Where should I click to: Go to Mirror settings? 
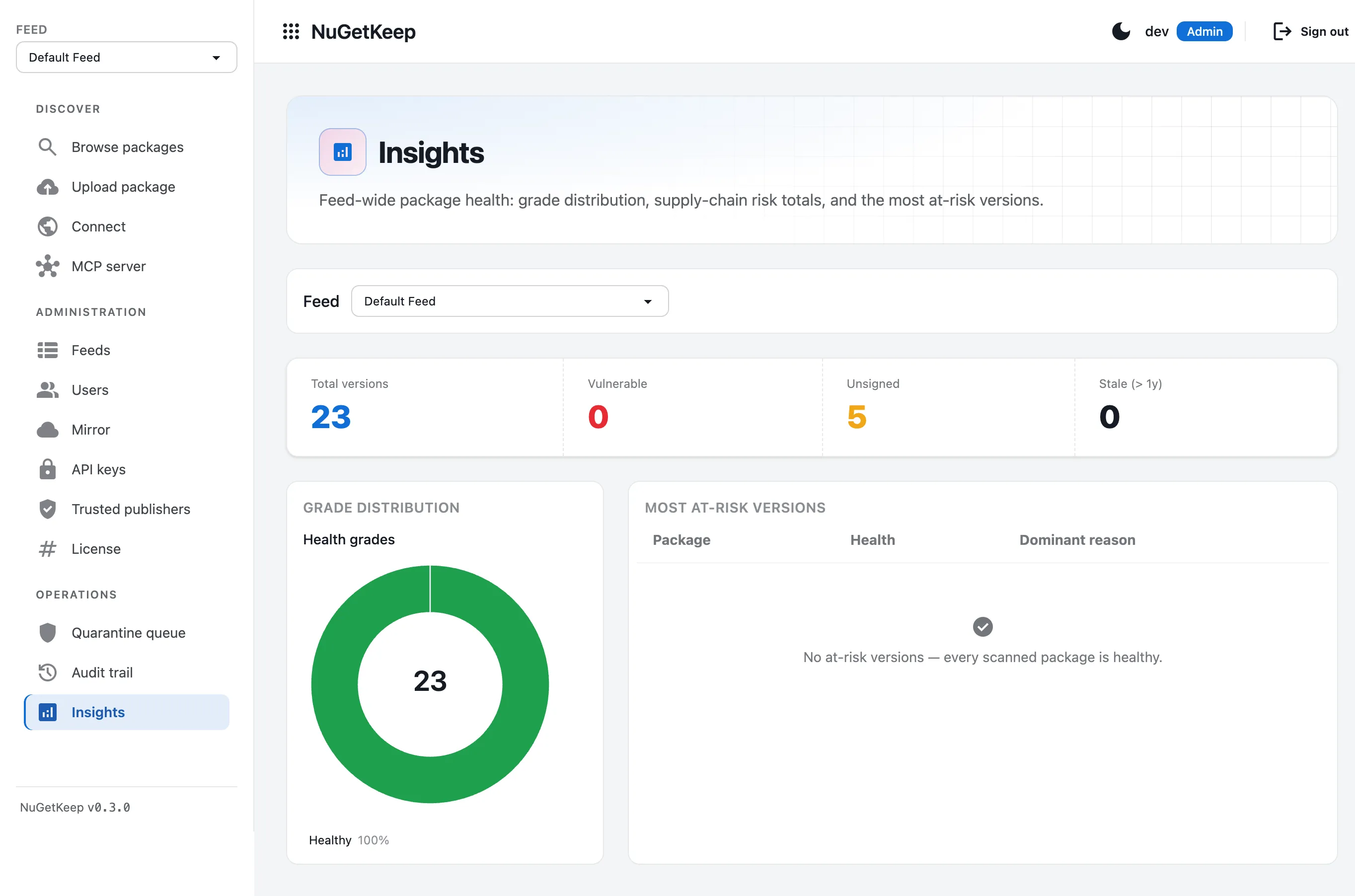click(x=127, y=430)
